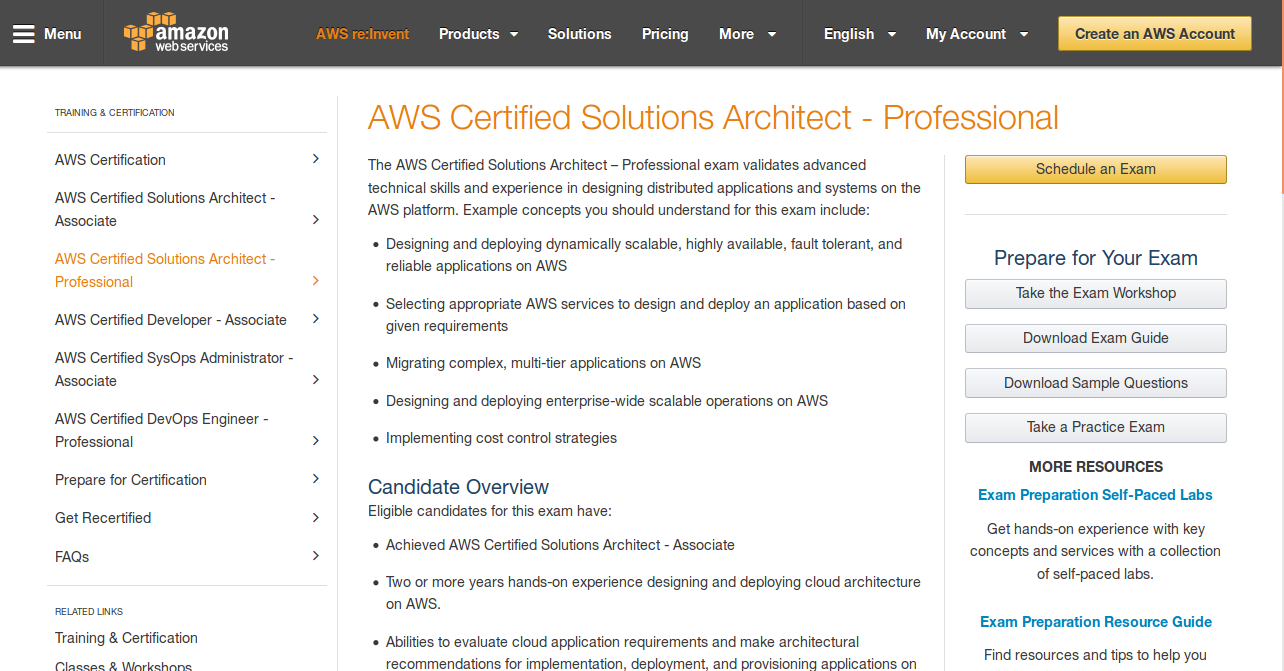This screenshot has height=671, width=1284.
Task: Click the Prepare for Your Exam heading
Action: 1096,258
